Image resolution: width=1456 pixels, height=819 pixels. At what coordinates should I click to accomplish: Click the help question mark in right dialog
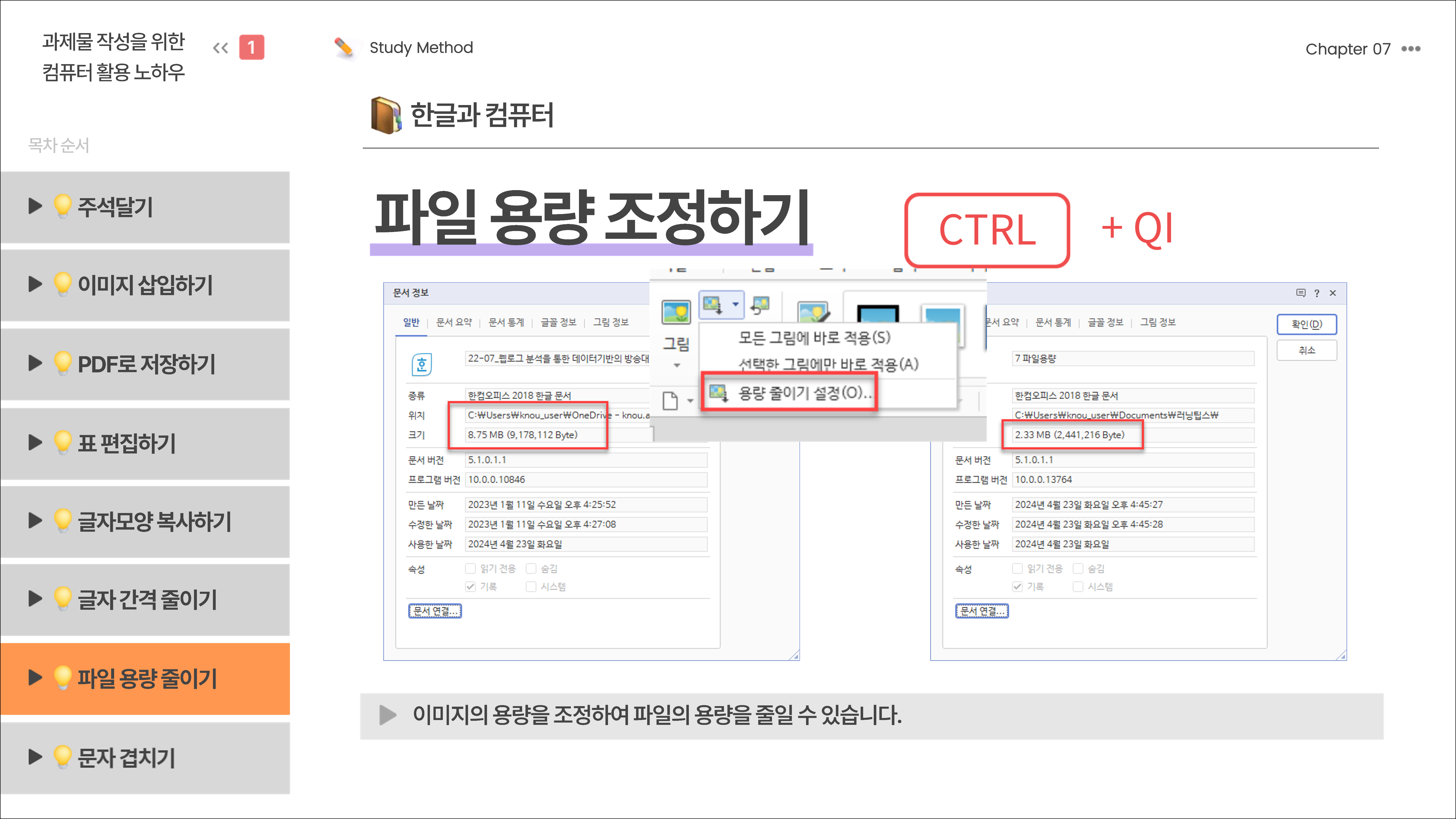point(1317,293)
